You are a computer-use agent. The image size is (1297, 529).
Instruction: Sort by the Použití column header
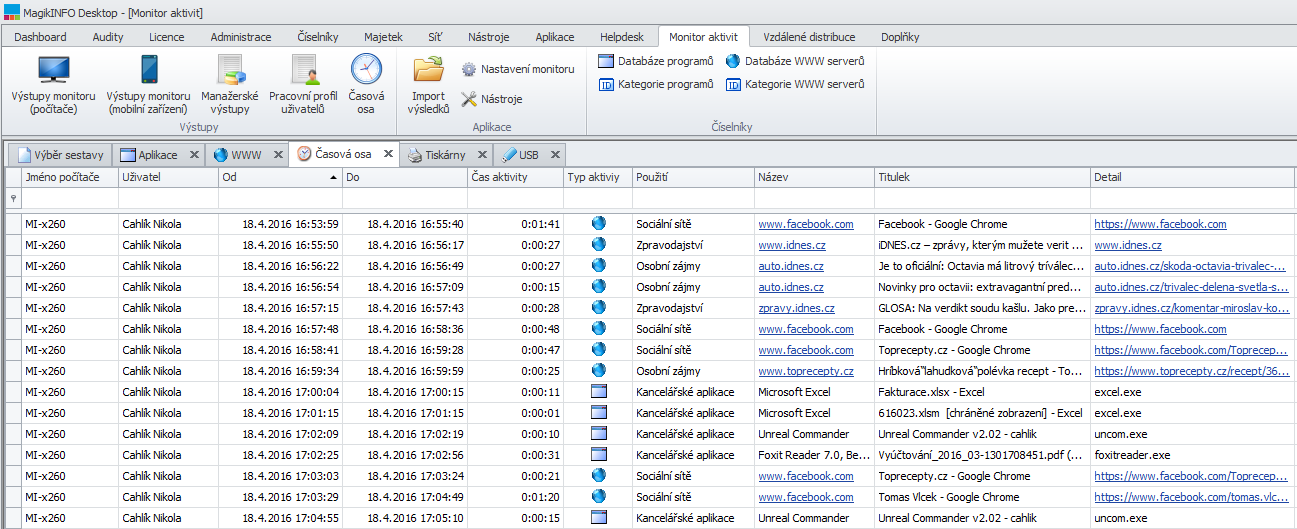pos(693,177)
